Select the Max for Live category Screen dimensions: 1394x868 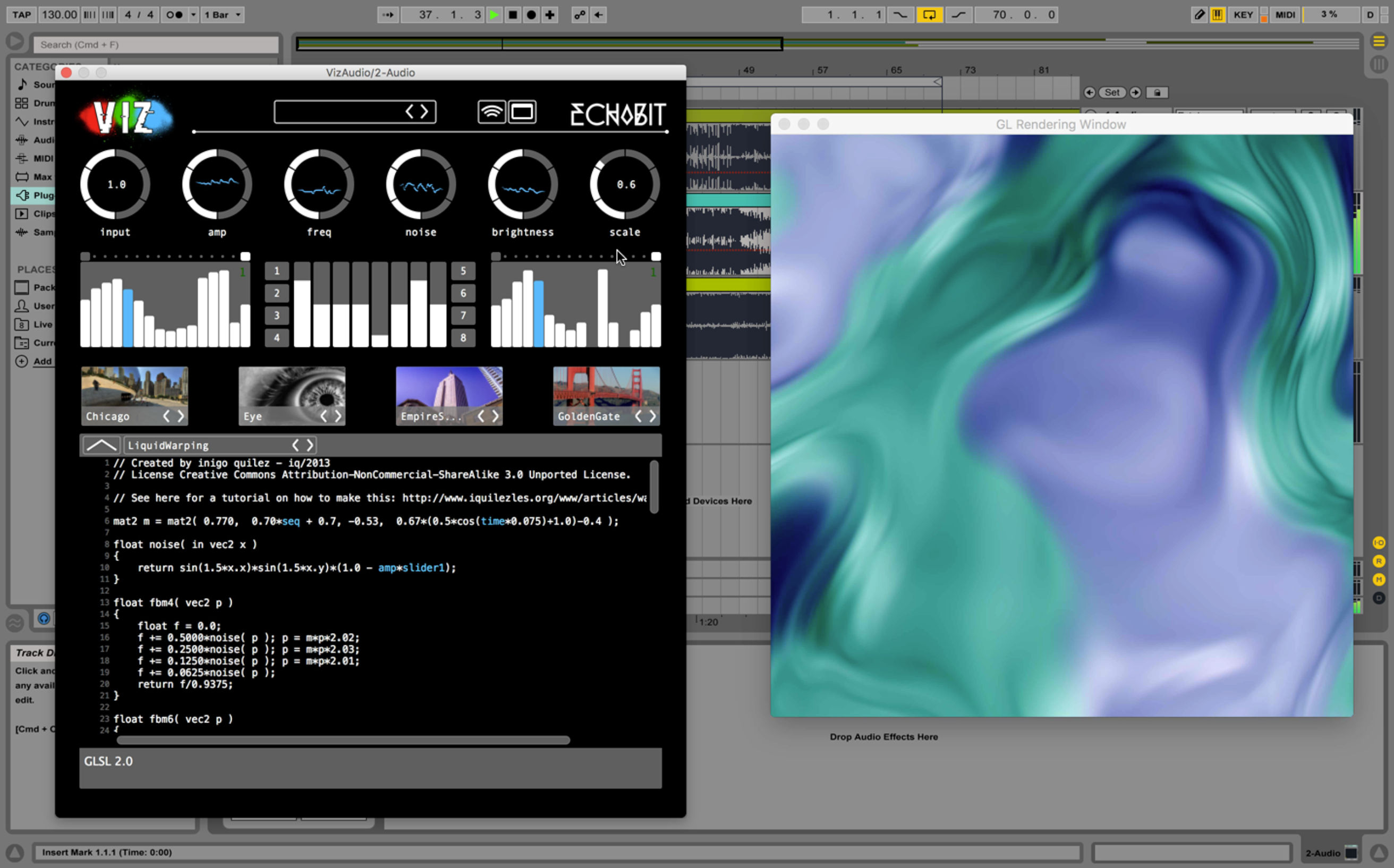point(35,177)
